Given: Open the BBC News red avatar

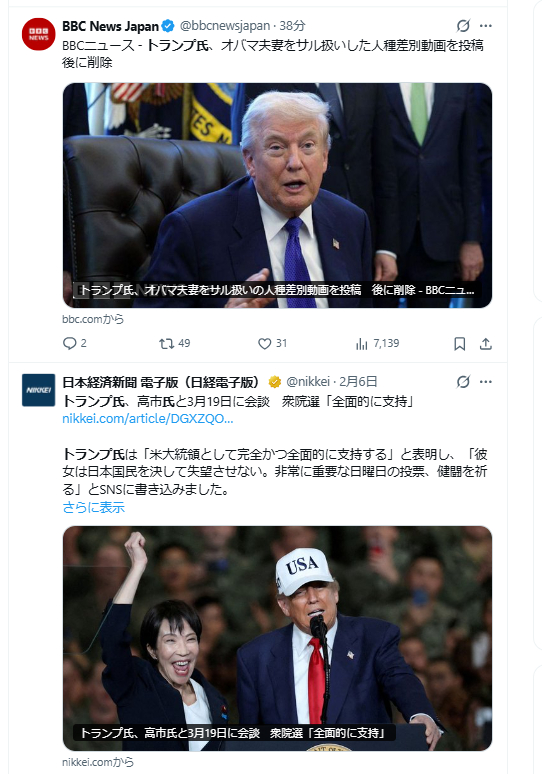Looking at the screenshot, I should coord(39,34).
